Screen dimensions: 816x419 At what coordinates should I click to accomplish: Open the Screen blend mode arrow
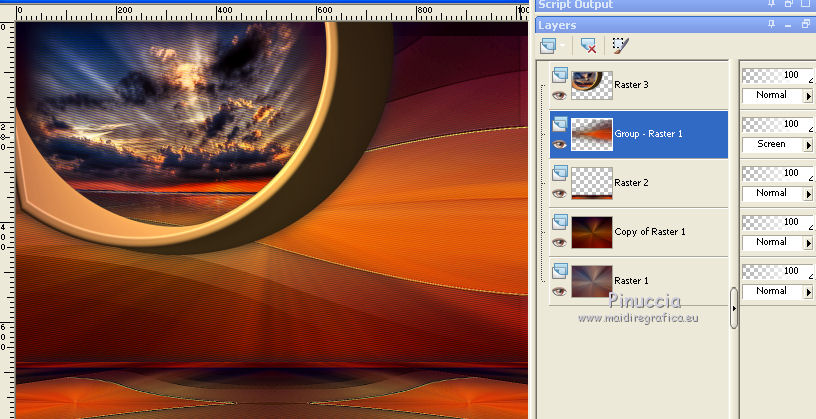808,145
